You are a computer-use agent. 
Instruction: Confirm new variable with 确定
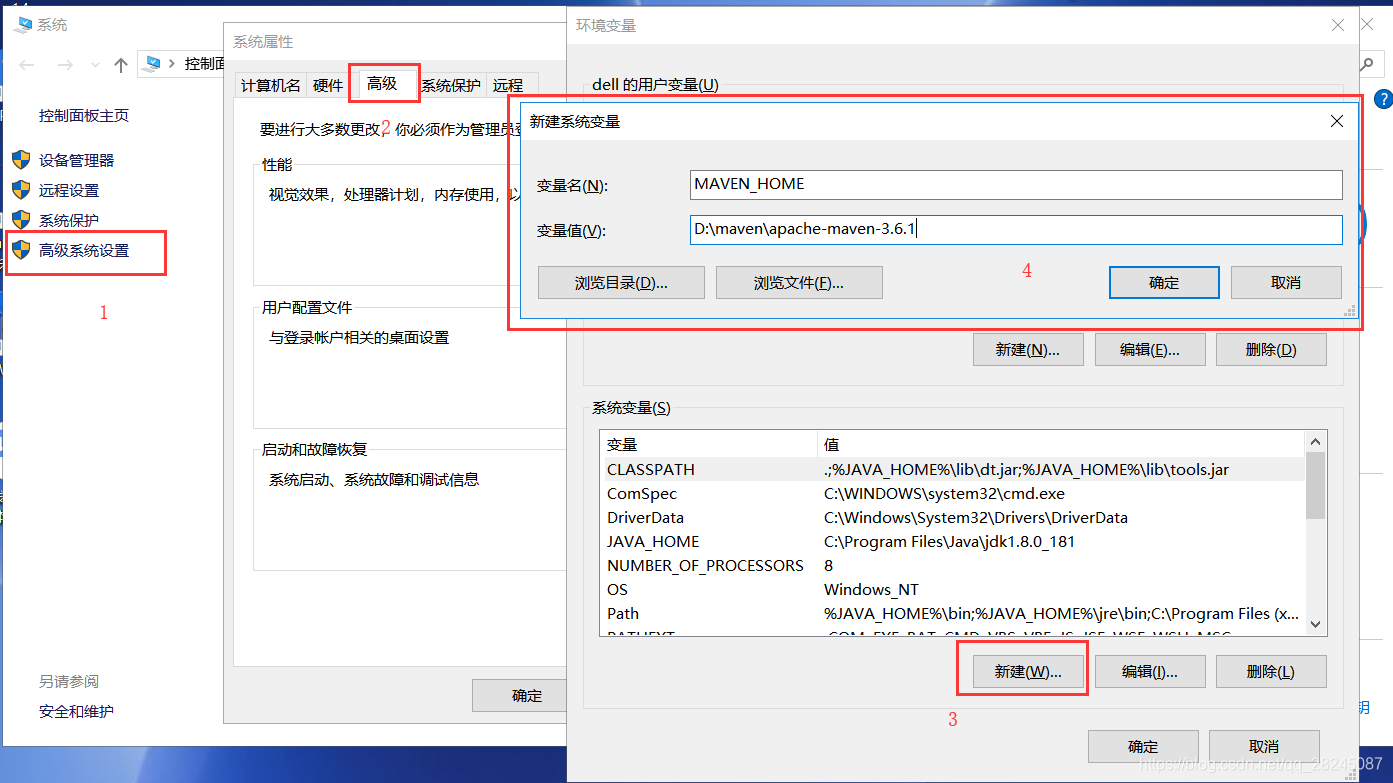click(x=1164, y=282)
